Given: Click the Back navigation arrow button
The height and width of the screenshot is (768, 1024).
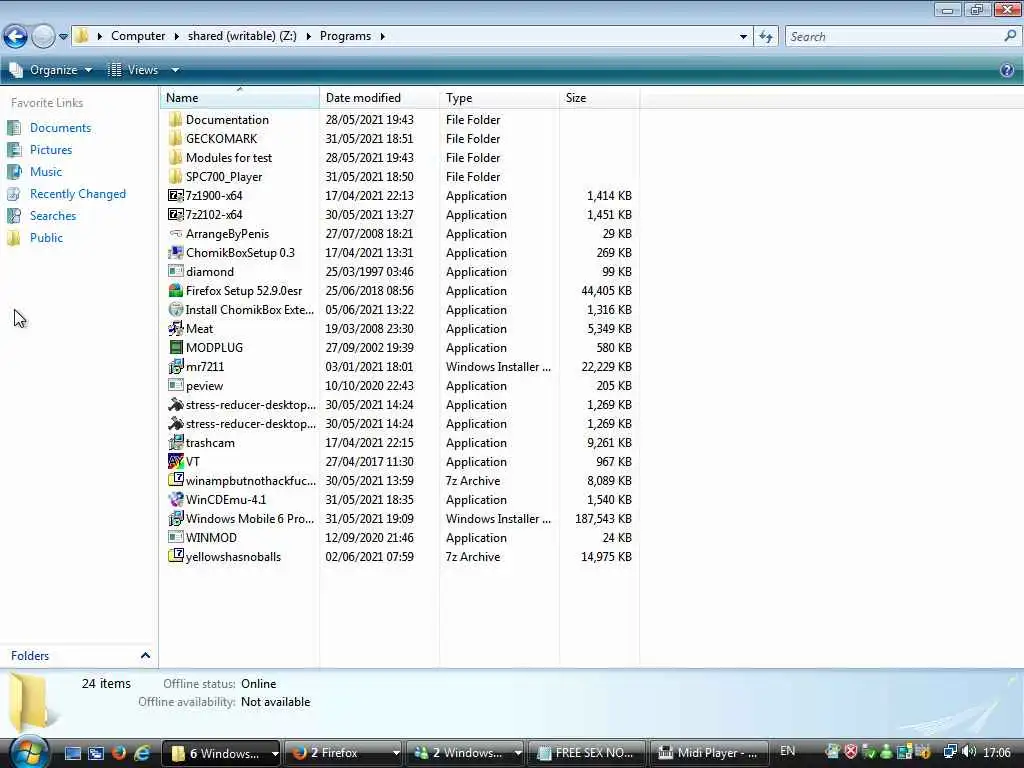Looking at the screenshot, I should (x=16, y=37).
